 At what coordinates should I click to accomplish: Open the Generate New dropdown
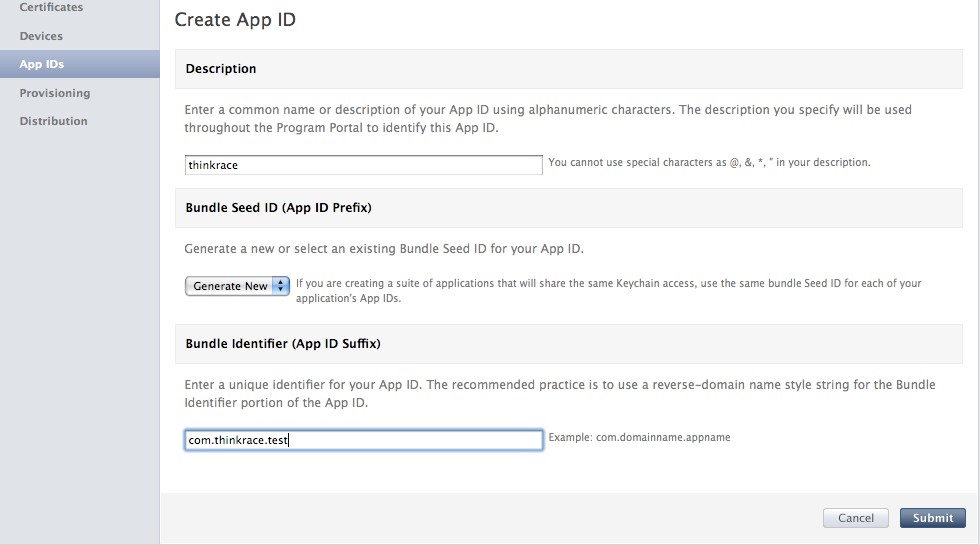[237, 286]
